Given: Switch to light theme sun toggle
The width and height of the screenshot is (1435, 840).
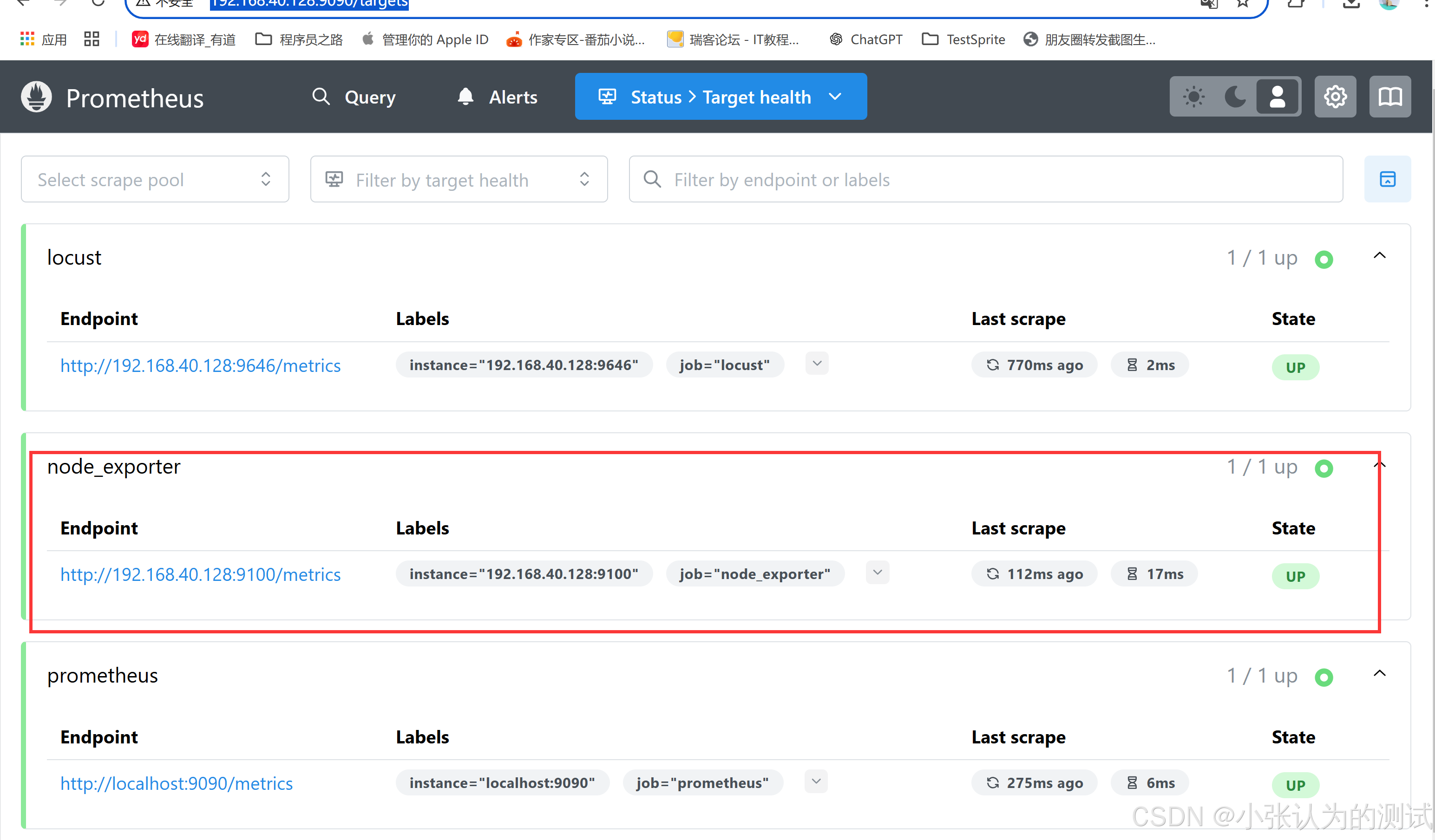Looking at the screenshot, I should click(x=1193, y=97).
